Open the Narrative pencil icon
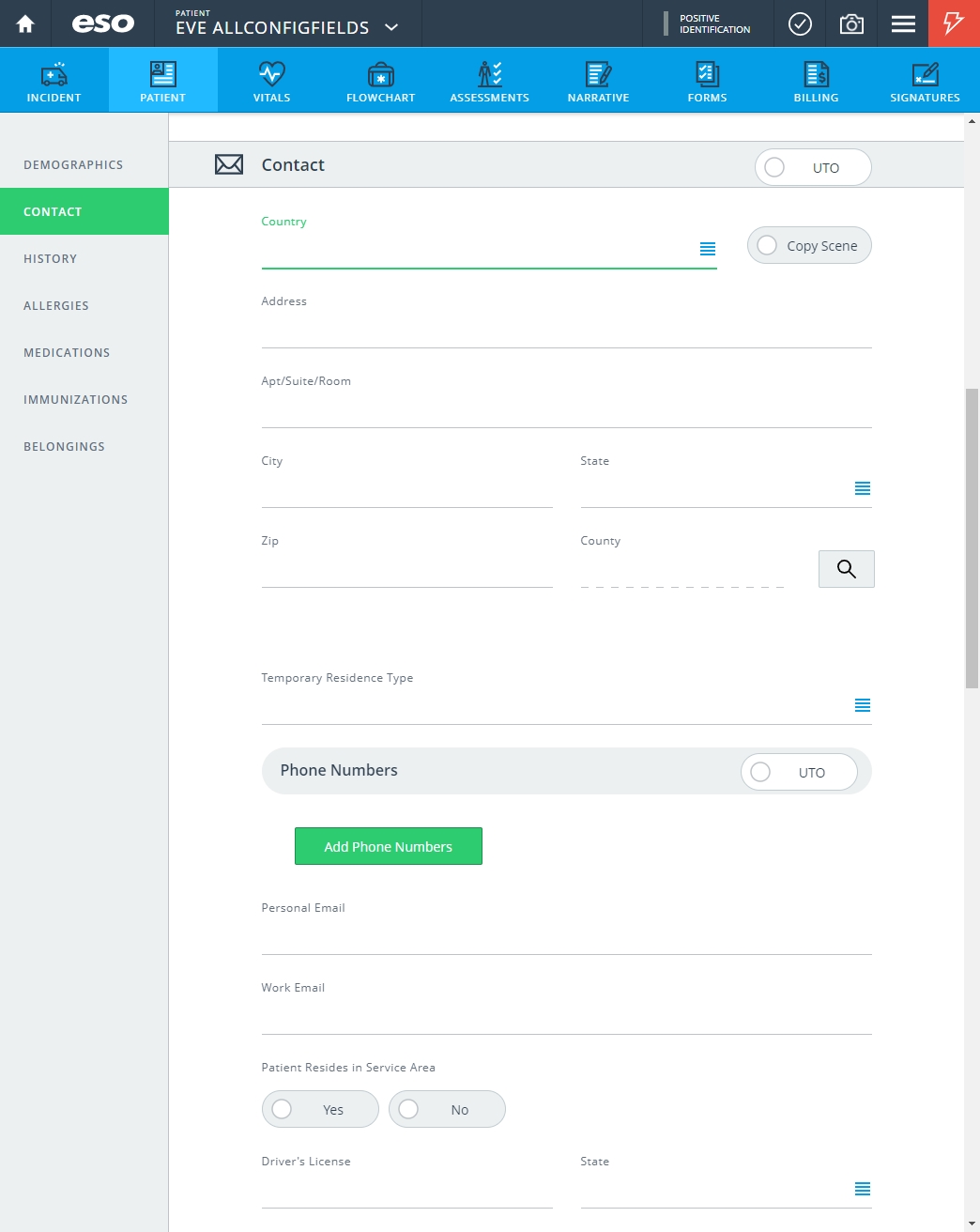The height and width of the screenshot is (1232, 980). [599, 74]
